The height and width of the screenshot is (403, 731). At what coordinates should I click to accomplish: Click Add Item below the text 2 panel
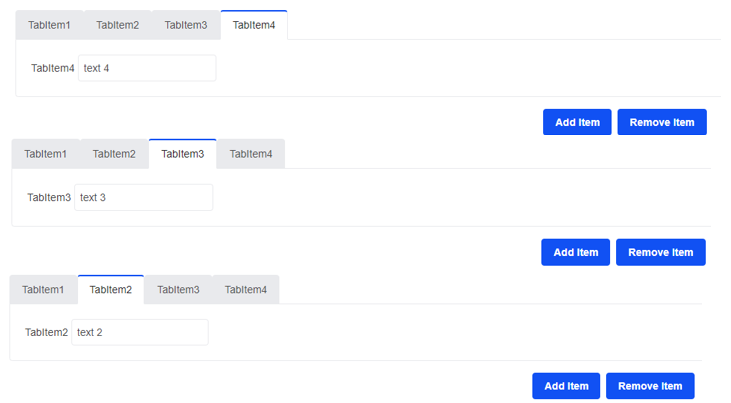[x=566, y=386]
